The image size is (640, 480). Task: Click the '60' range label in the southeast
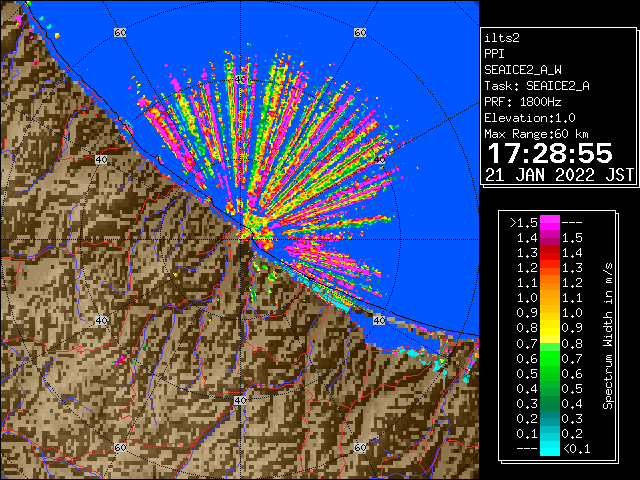pyautogui.click(x=360, y=447)
